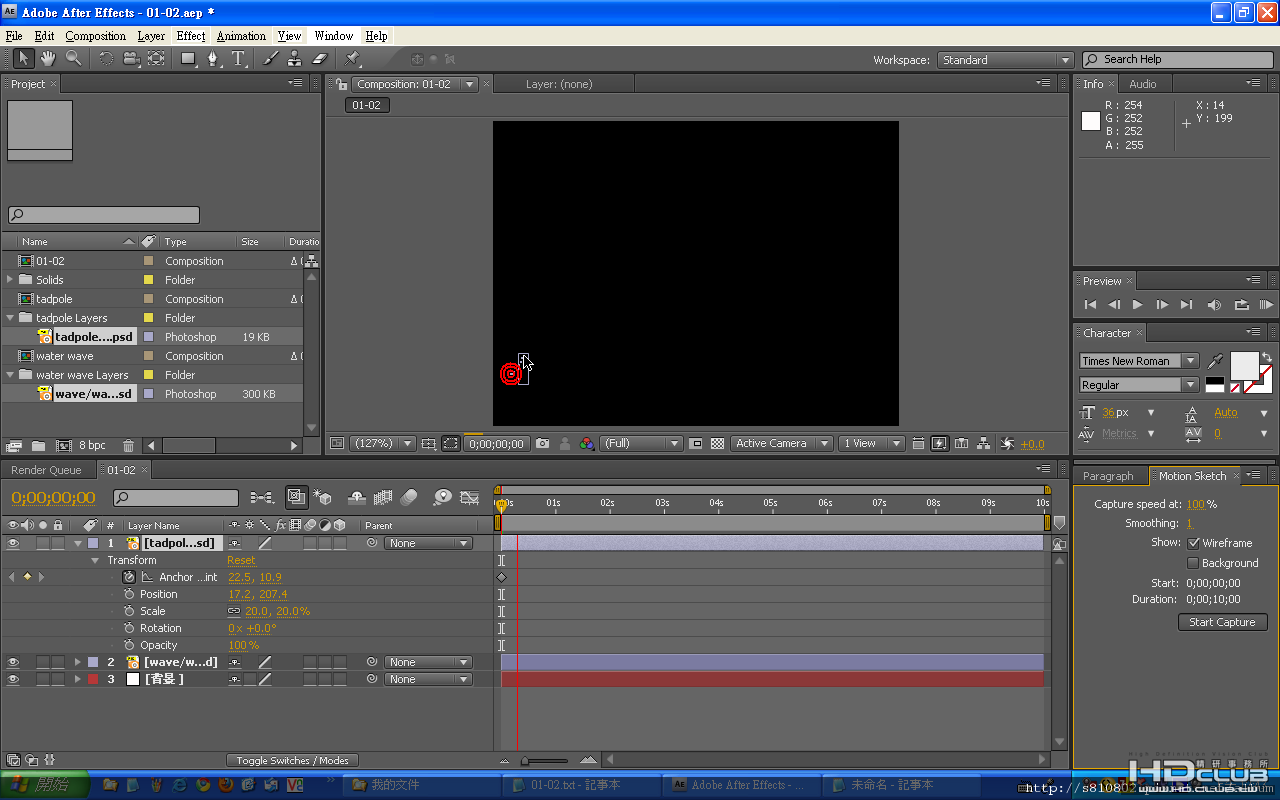Toggle region of interest button
This screenshot has height=800, width=1280.
(696, 443)
